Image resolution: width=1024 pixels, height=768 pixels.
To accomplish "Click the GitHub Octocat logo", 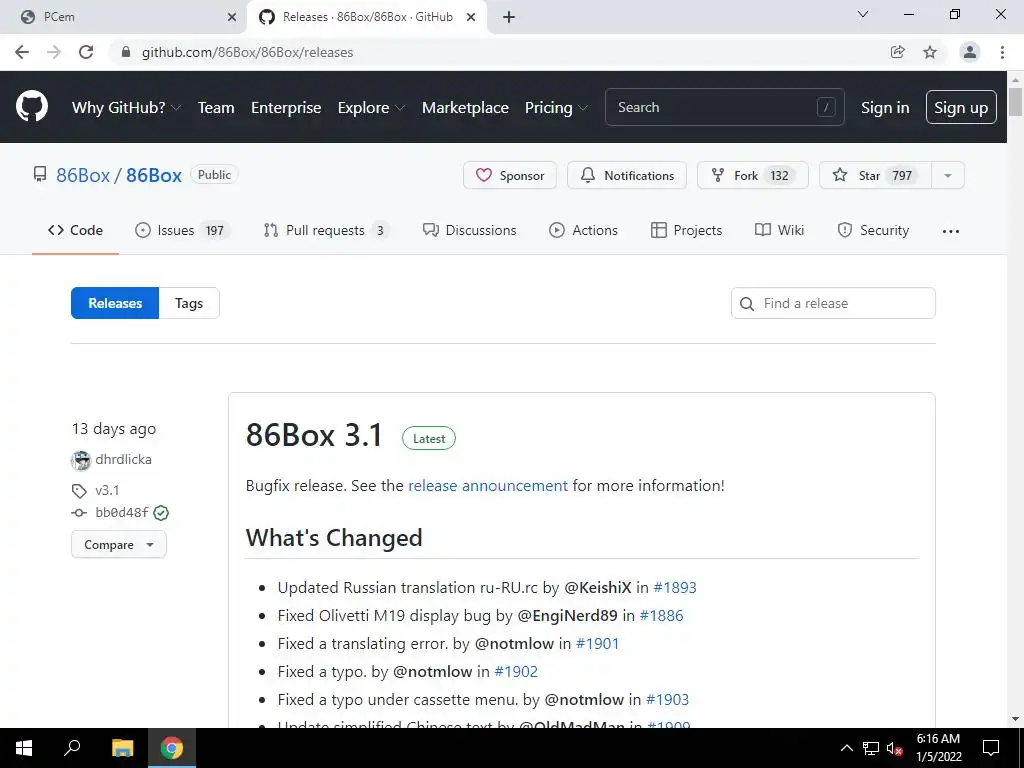I will [31, 106].
